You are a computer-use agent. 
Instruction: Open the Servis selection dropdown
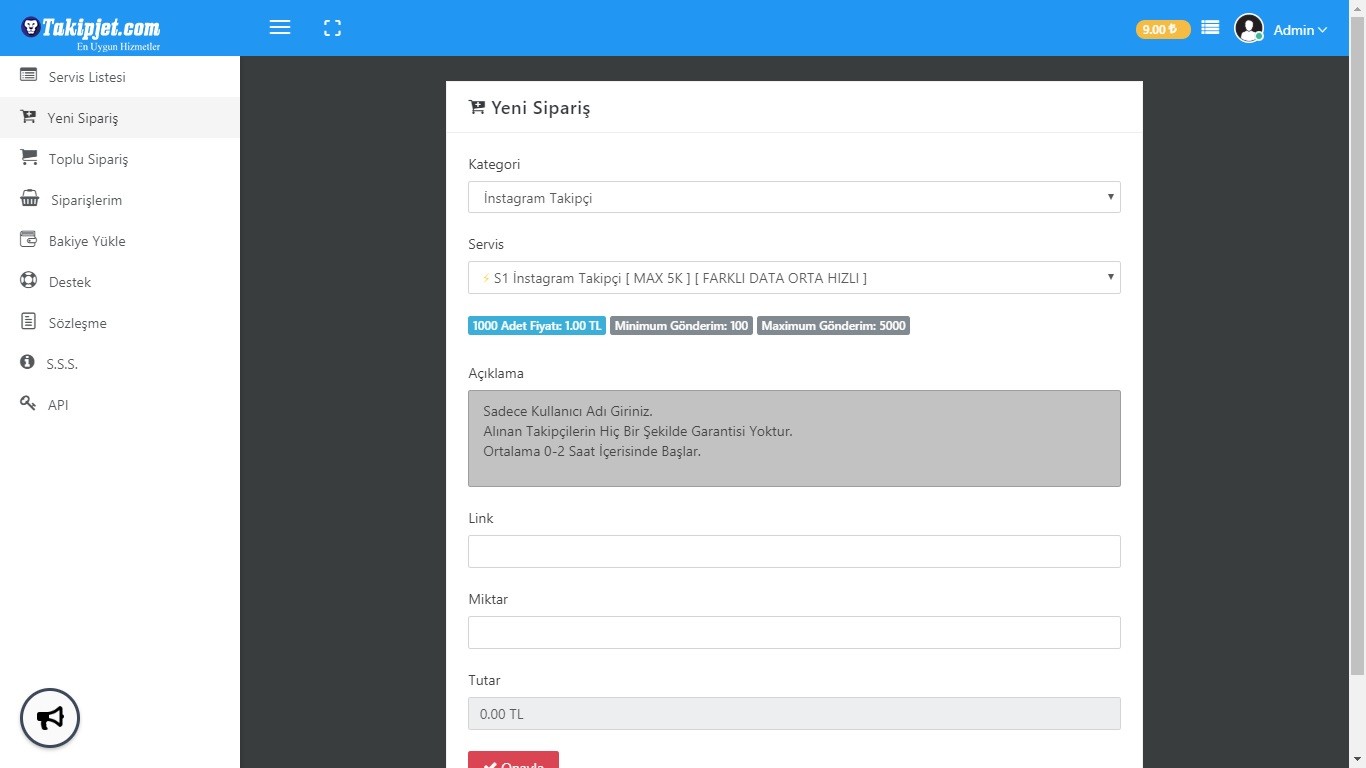pos(794,277)
